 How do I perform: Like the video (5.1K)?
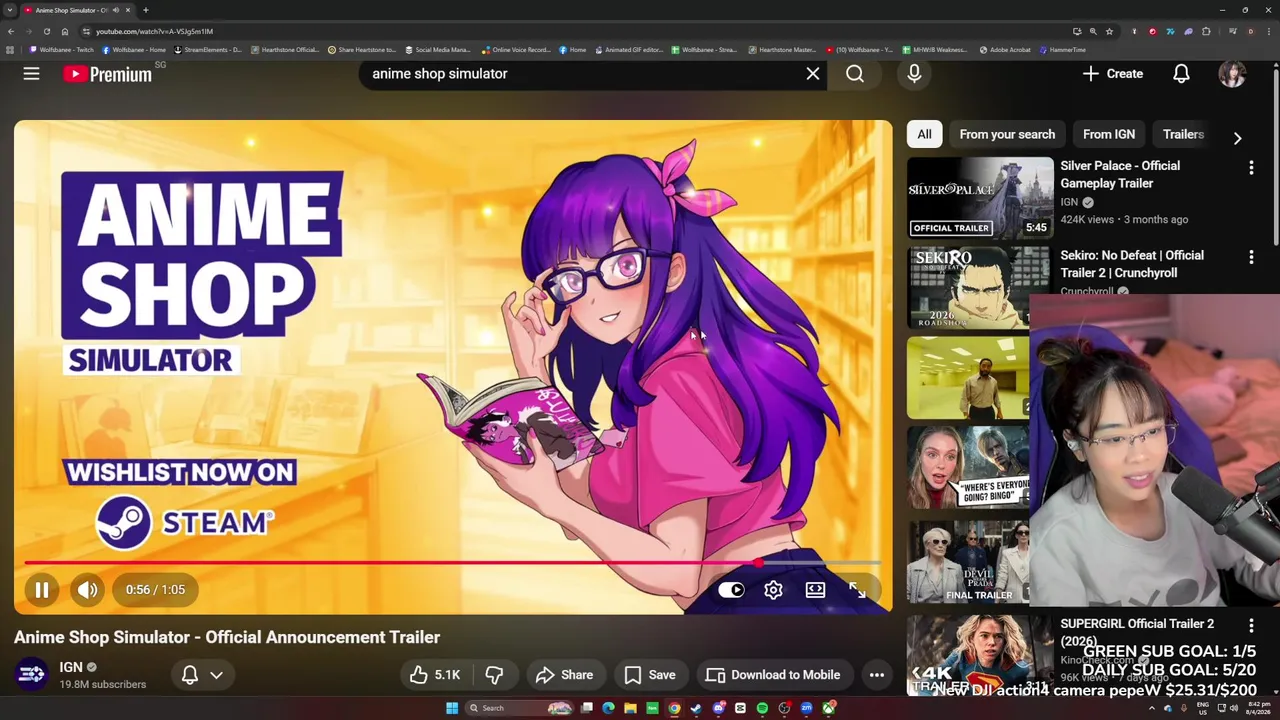pos(435,675)
